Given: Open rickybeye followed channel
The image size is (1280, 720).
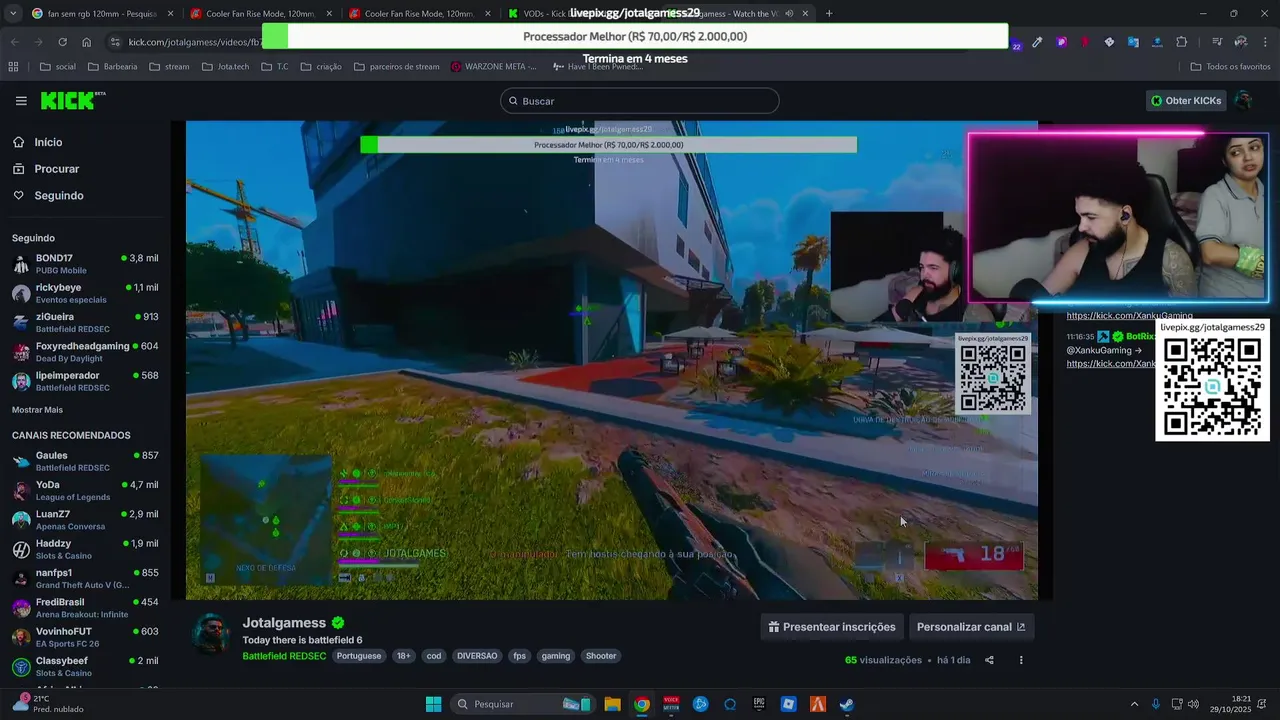Looking at the screenshot, I should coord(85,293).
